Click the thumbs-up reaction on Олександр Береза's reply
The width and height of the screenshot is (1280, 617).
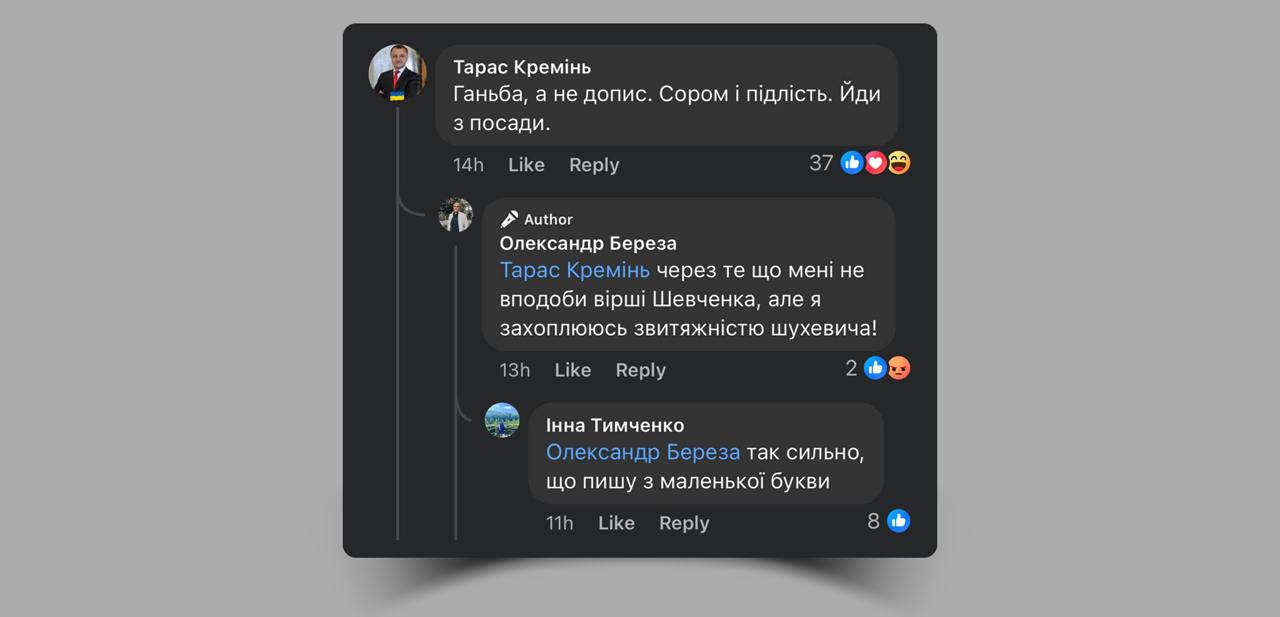pos(875,368)
